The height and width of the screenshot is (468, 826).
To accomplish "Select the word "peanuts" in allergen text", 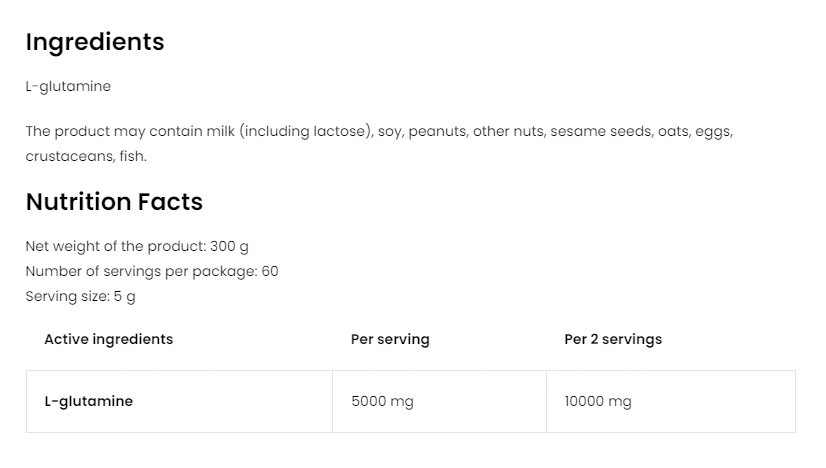I will [x=437, y=131].
